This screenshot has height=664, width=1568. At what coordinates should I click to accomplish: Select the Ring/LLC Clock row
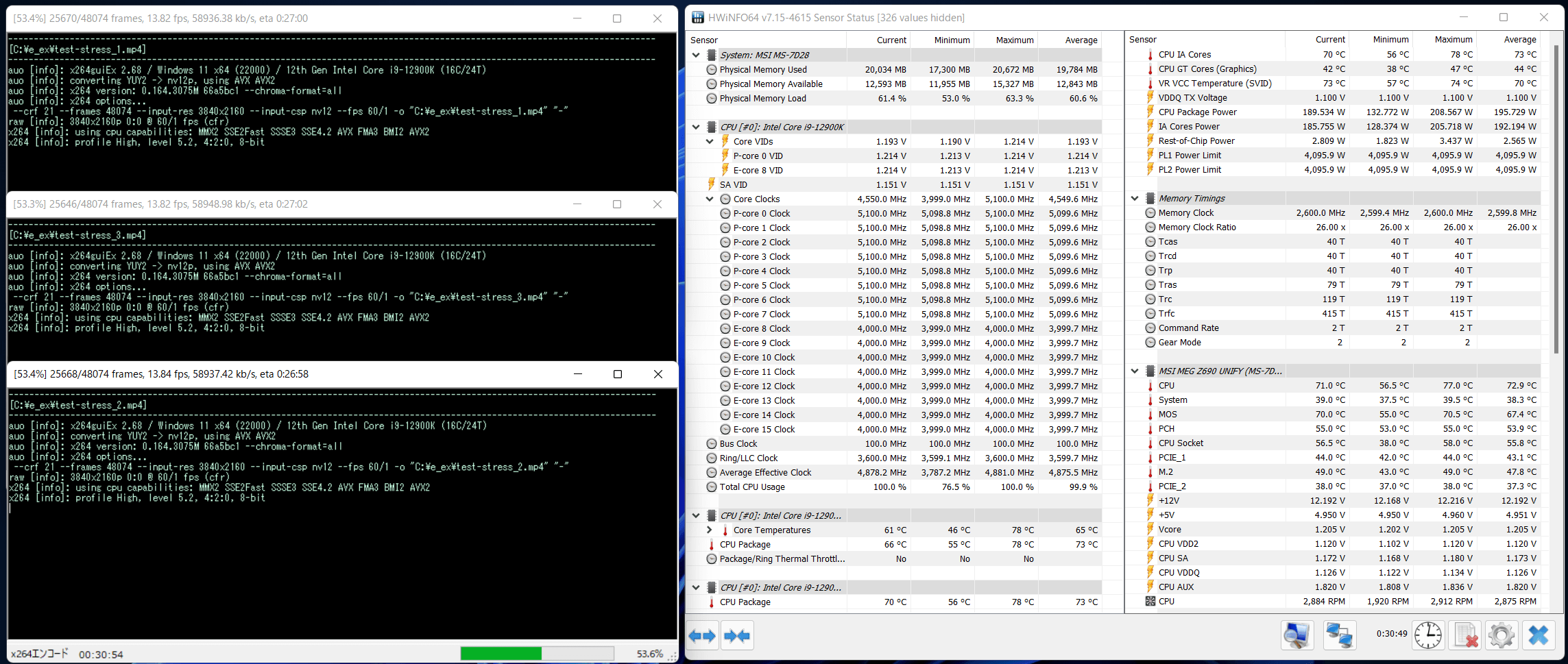point(895,458)
